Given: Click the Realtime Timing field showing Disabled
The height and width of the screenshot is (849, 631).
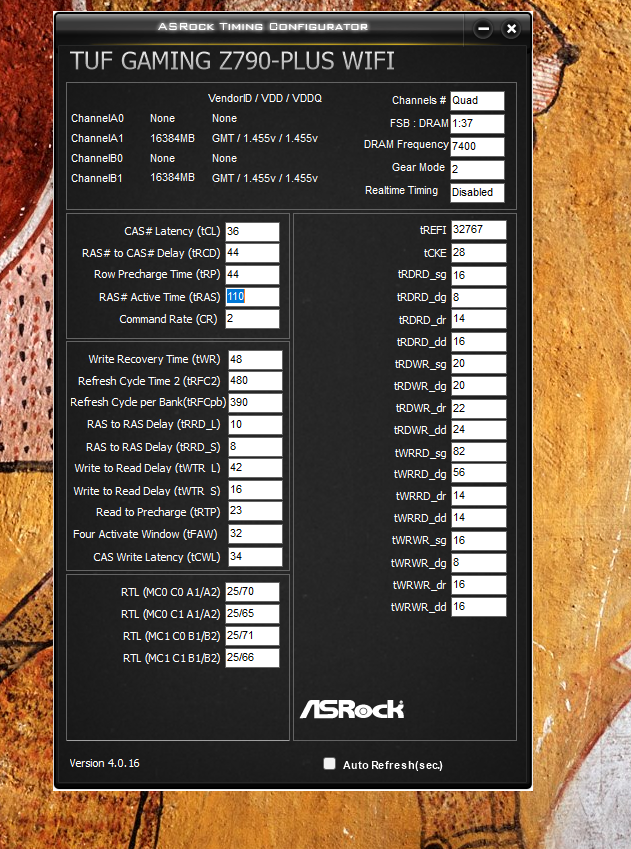Looking at the screenshot, I should [x=477, y=193].
